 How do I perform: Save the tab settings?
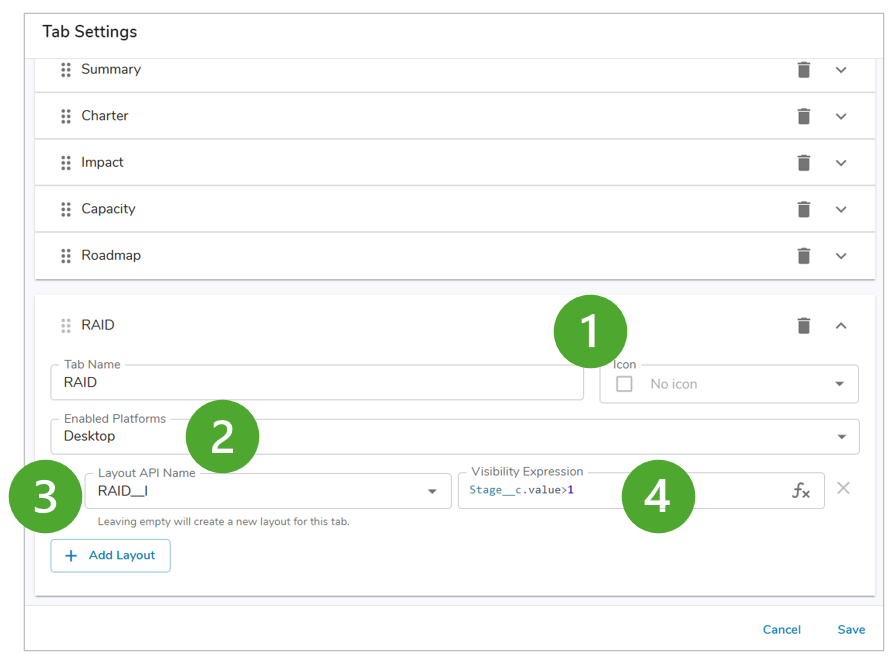click(851, 630)
